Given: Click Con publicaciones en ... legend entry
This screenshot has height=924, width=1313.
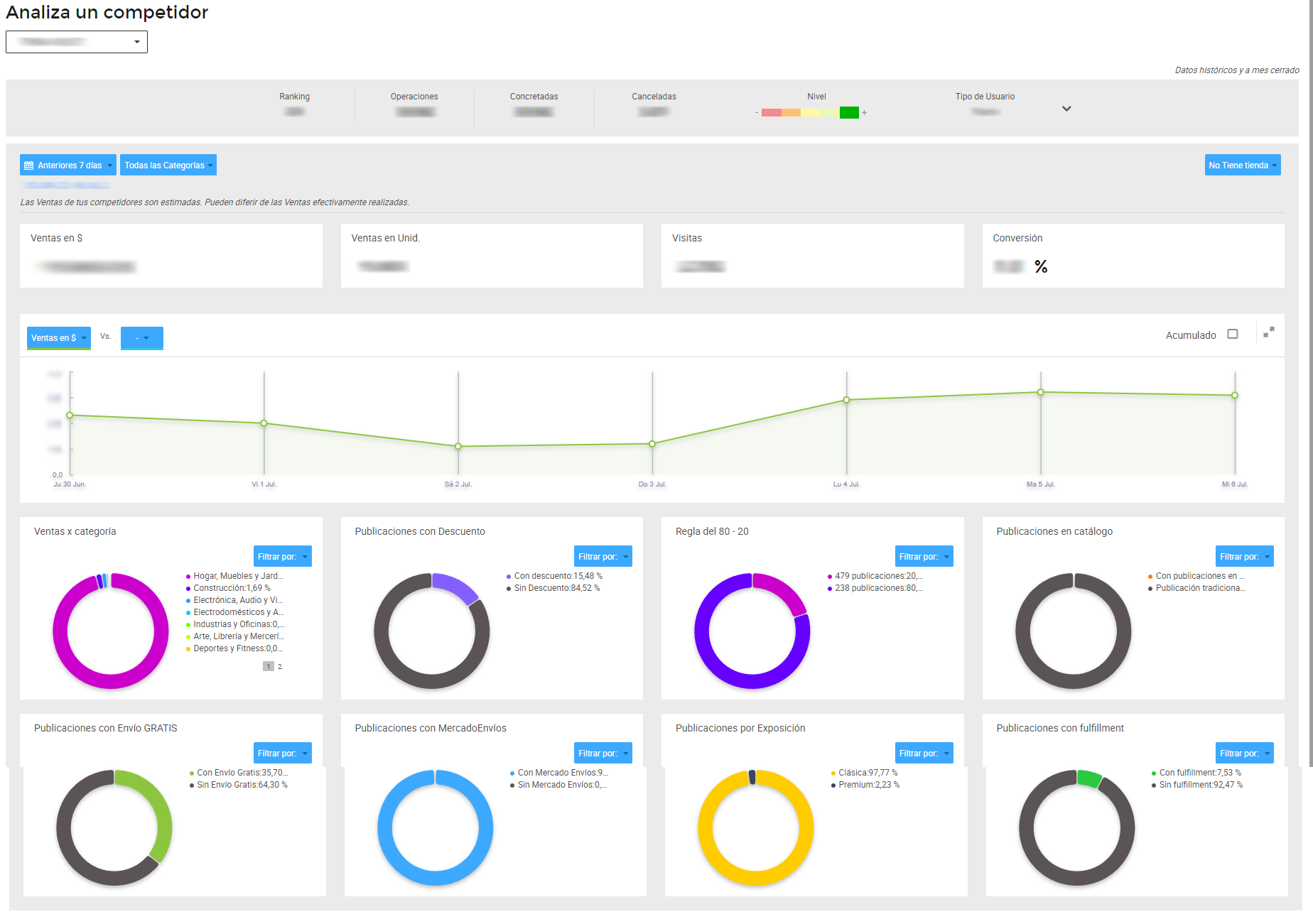Looking at the screenshot, I should tap(1196, 576).
